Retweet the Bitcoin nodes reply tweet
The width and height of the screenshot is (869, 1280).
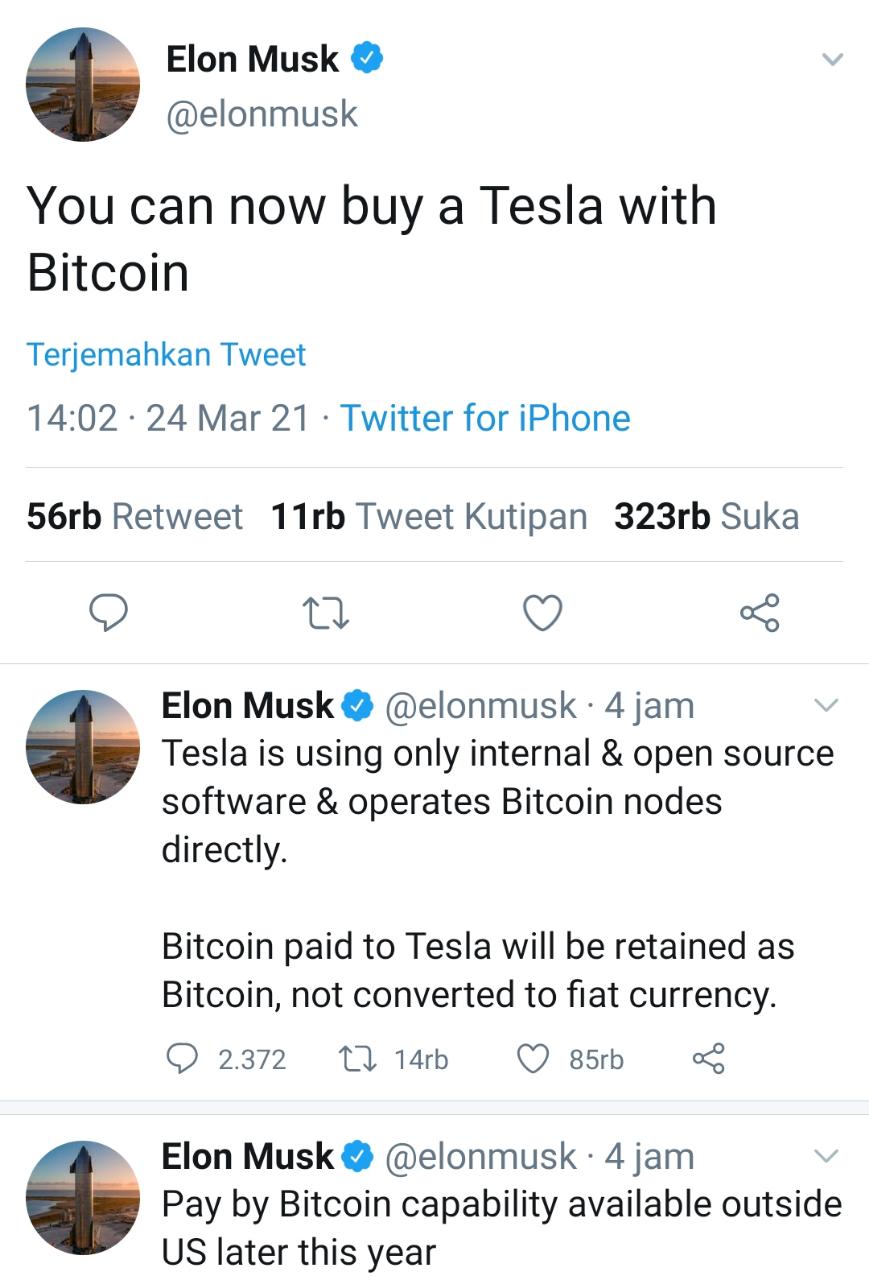pos(356,1058)
